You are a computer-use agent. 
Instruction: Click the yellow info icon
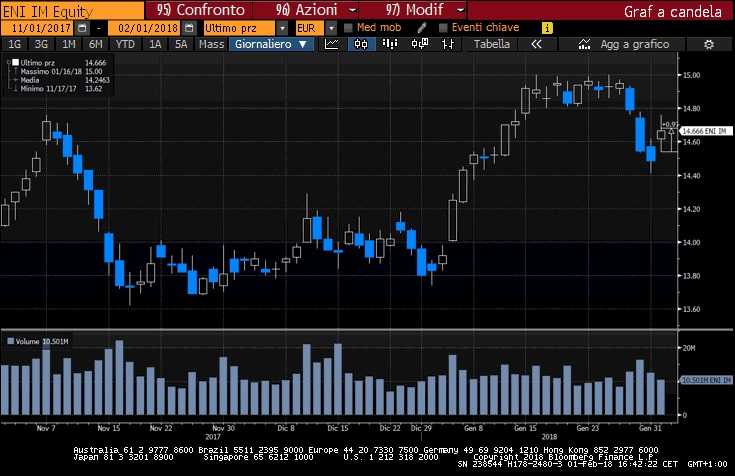pos(547,28)
